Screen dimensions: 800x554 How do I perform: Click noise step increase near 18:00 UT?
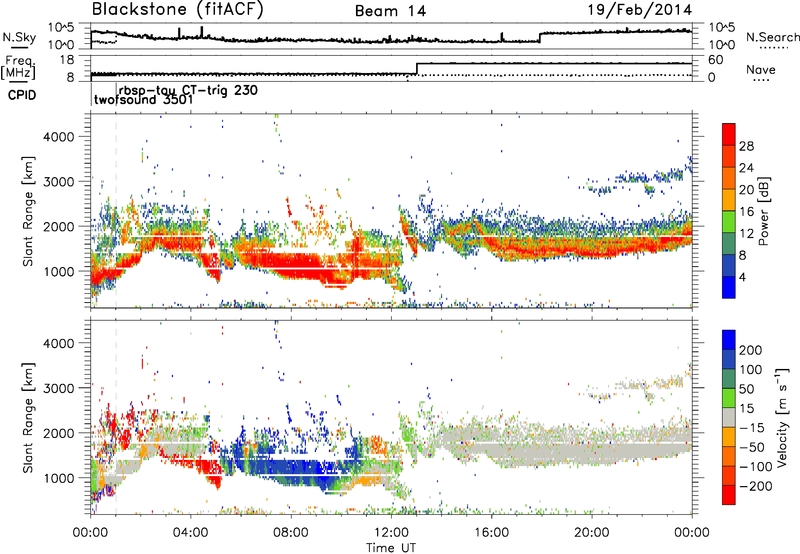click(540, 37)
